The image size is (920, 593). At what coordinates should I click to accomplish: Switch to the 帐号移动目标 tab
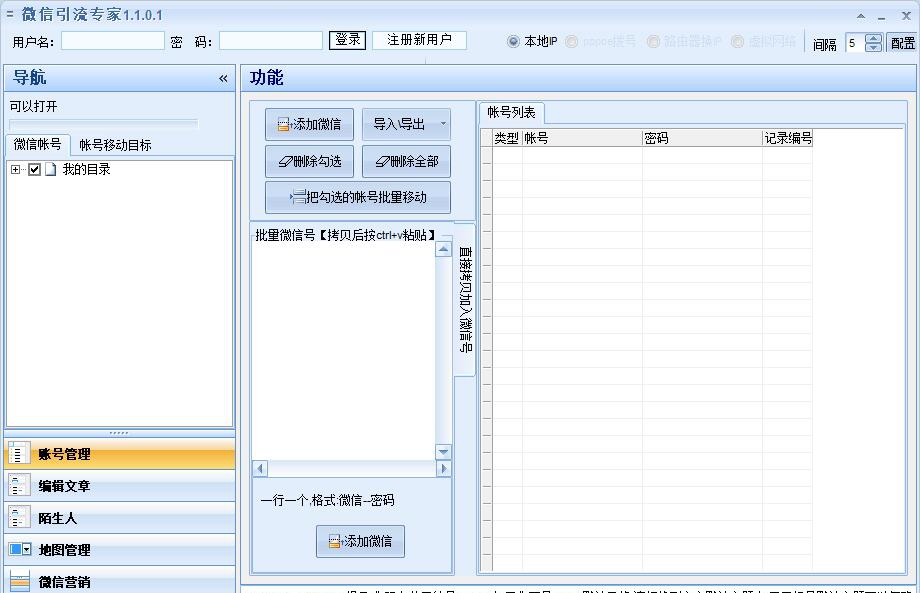pos(116,143)
